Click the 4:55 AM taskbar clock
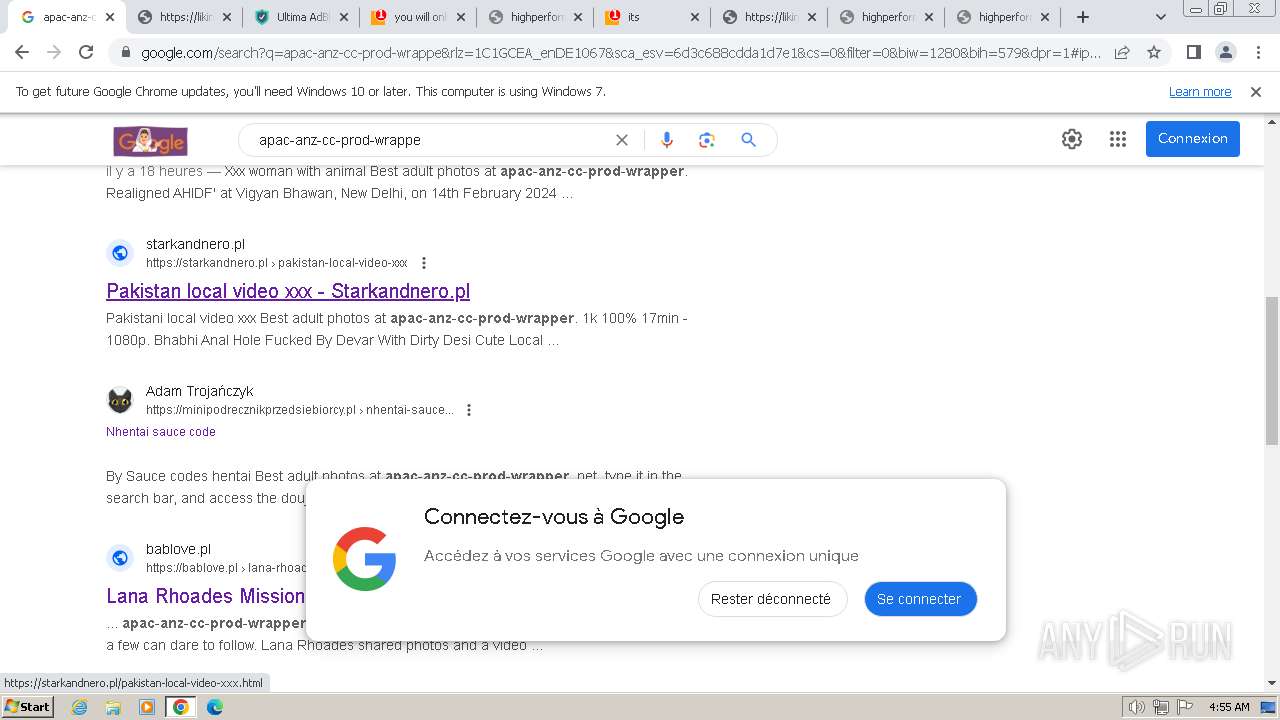The height and width of the screenshot is (720, 1280). coord(1229,707)
